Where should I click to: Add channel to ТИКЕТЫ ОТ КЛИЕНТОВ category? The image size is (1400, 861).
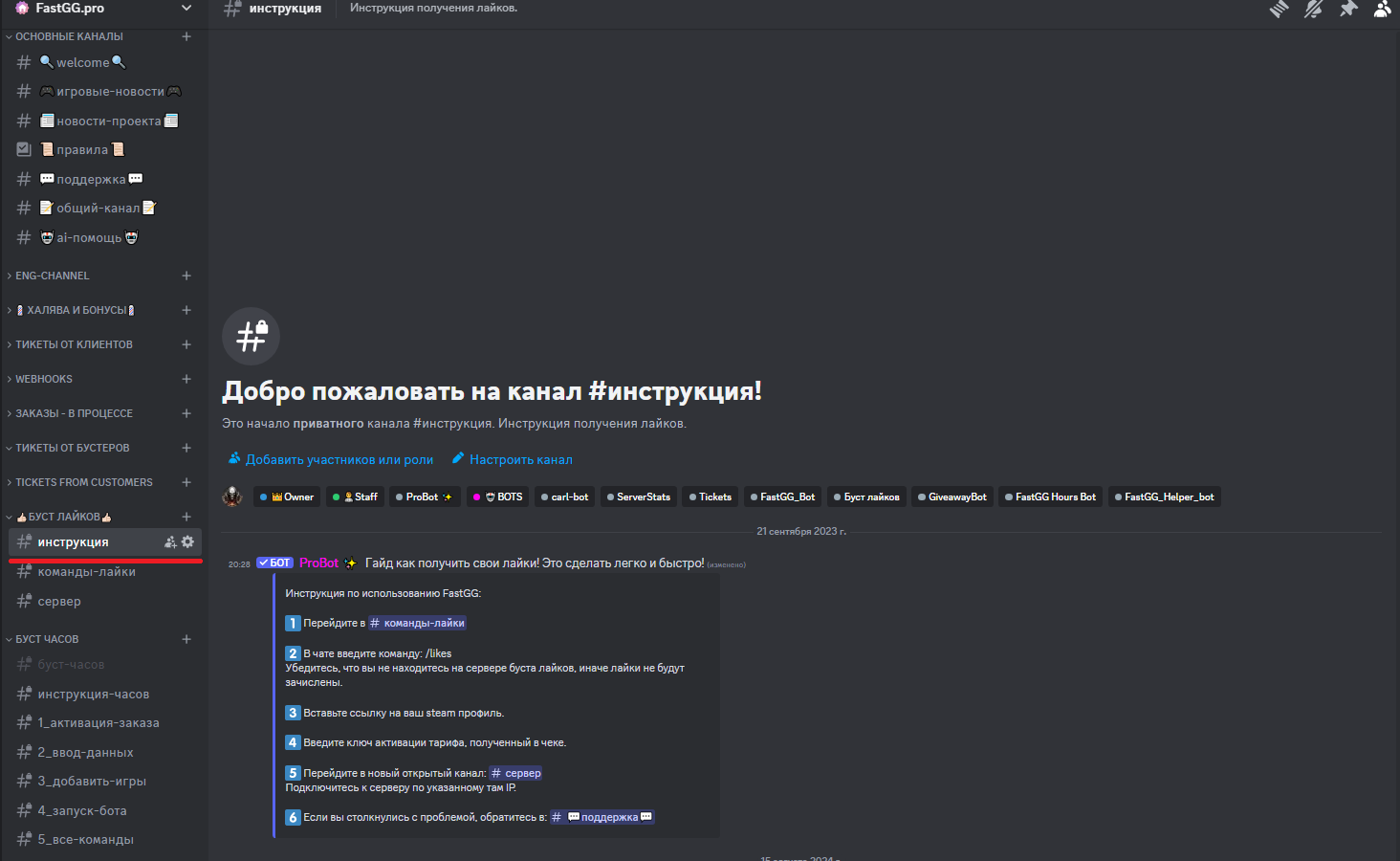(x=186, y=344)
